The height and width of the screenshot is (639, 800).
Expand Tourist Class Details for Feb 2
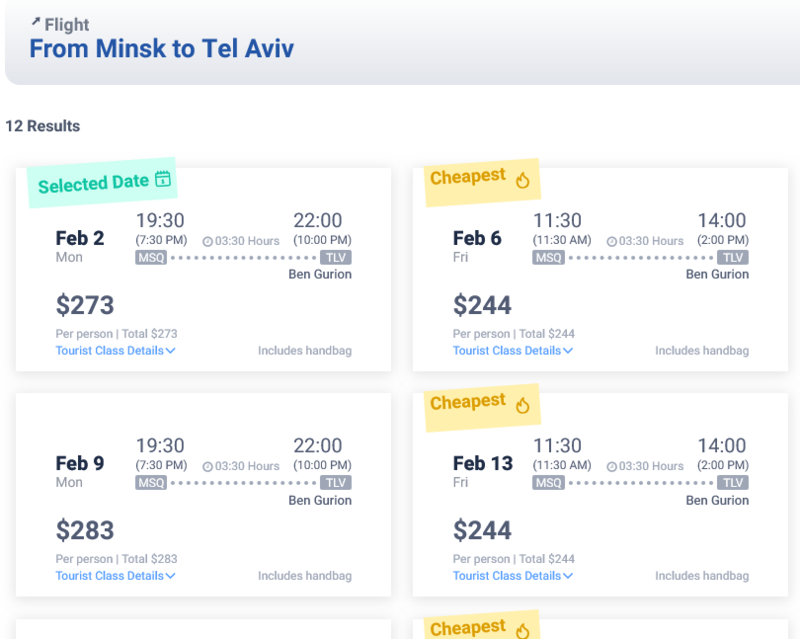coord(115,351)
